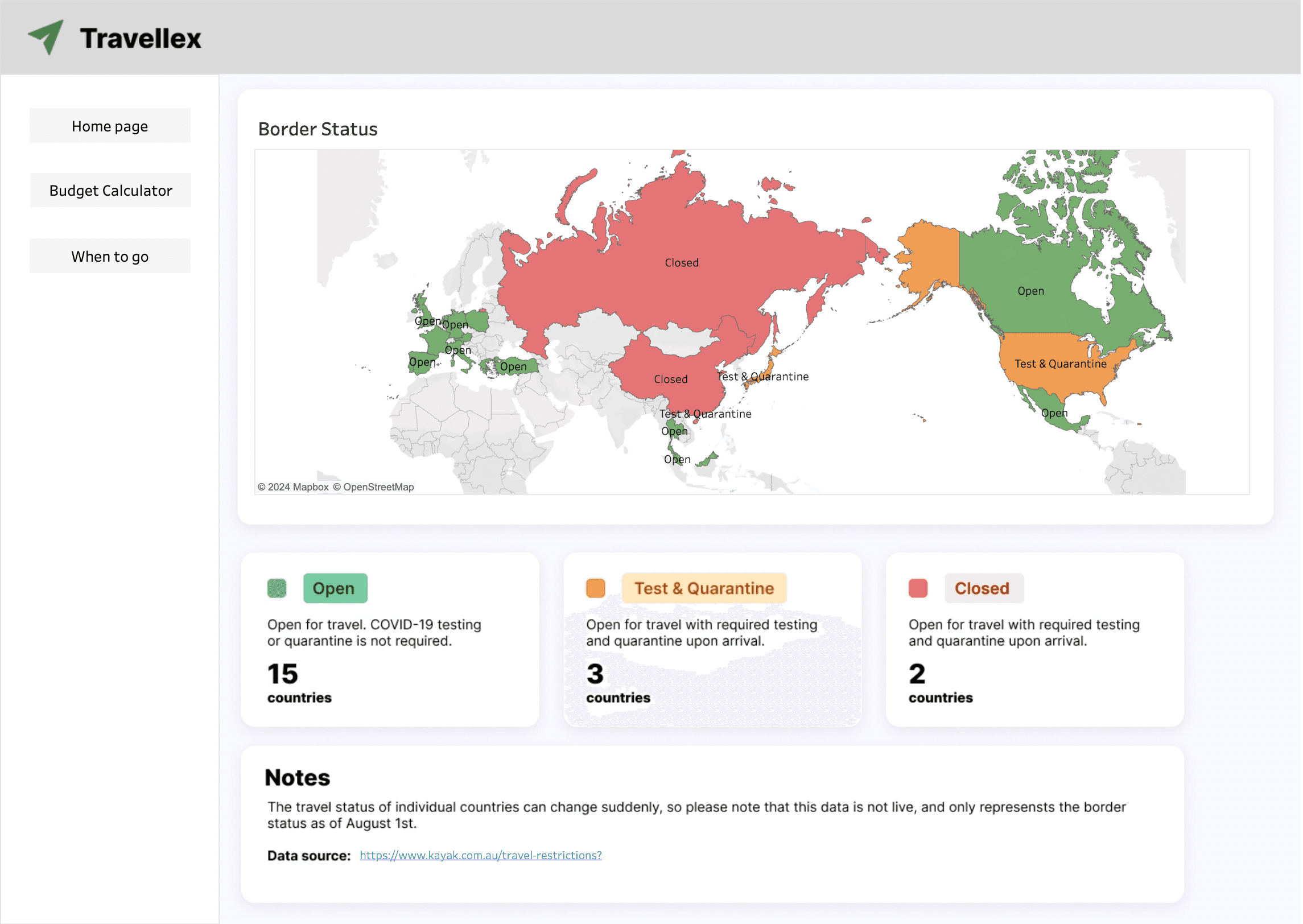Select the Test & Quarantine status badge
Image resolution: width=1303 pixels, height=924 pixels.
point(704,588)
